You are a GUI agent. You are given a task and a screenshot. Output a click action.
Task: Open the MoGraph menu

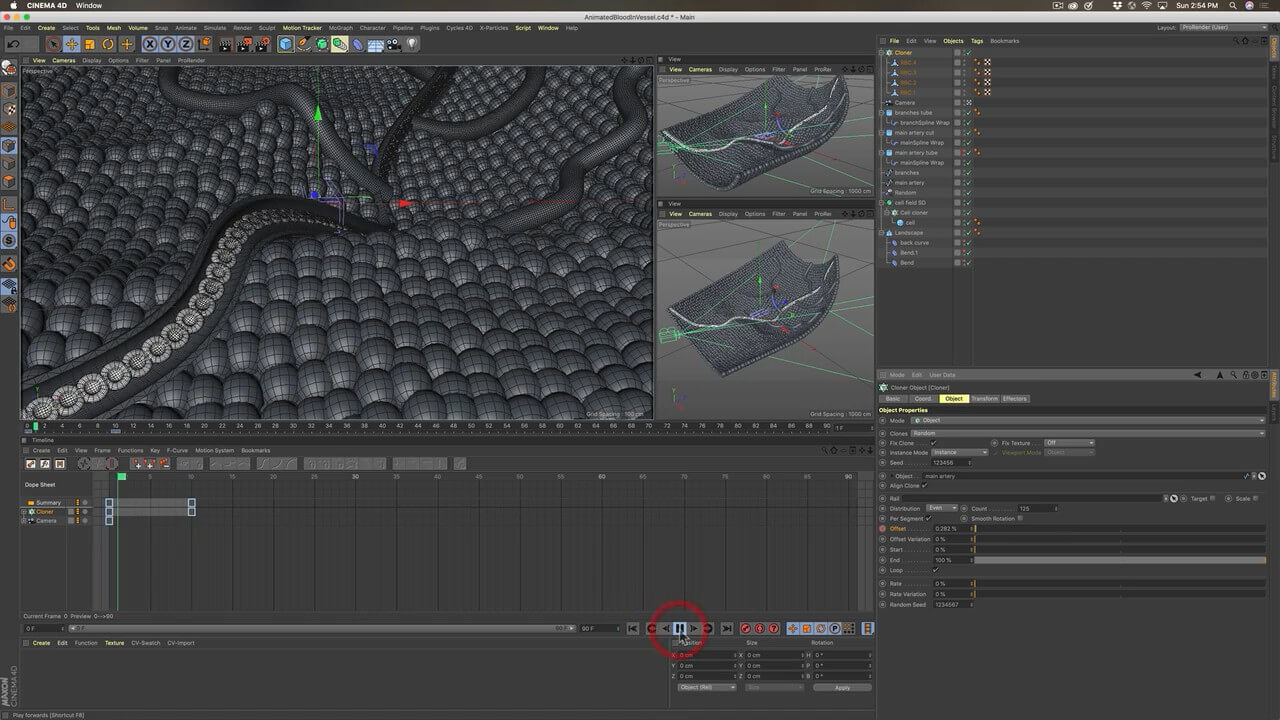(x=340, y=28)
